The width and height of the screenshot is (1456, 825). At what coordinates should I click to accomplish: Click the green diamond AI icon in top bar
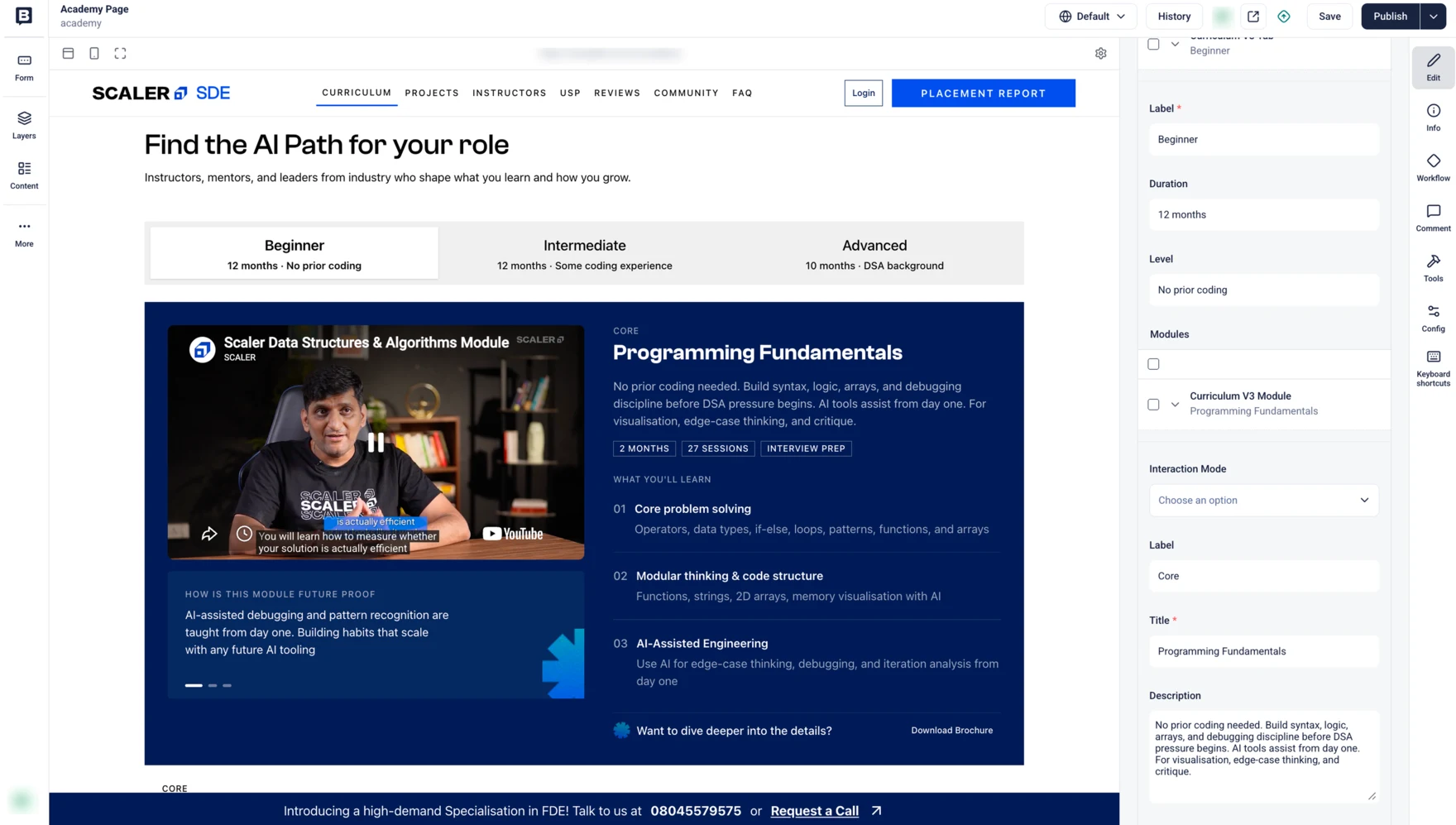[1284, 17]
